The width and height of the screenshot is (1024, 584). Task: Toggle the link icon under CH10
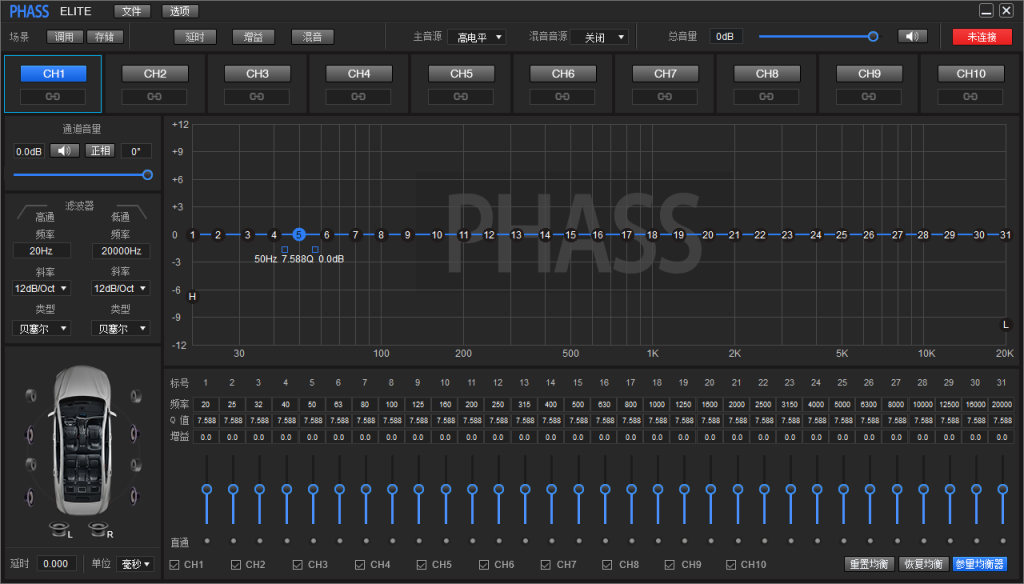coord(970,97)
